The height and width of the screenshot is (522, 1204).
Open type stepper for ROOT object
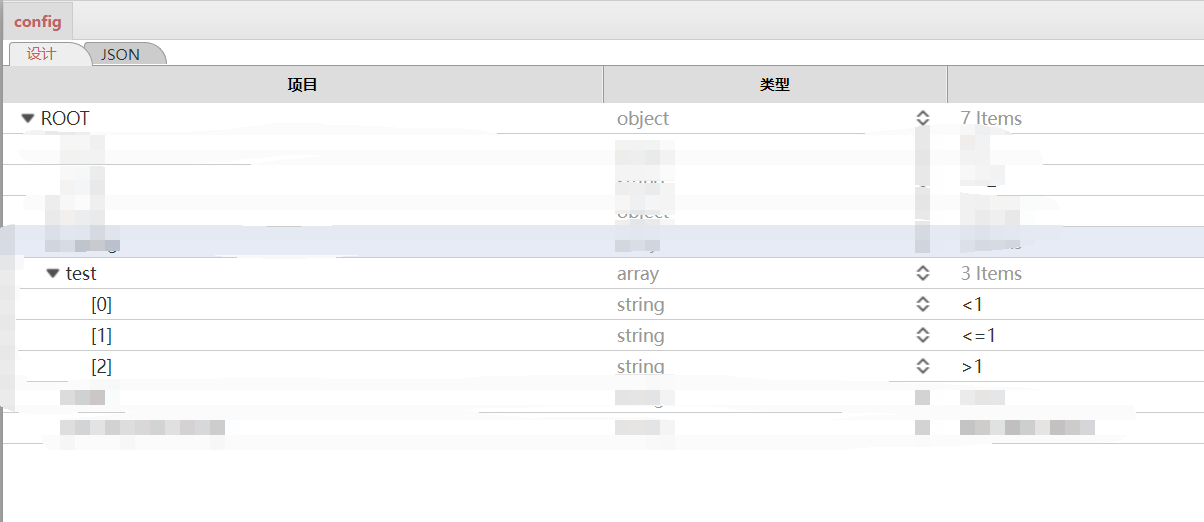[922, 118]
